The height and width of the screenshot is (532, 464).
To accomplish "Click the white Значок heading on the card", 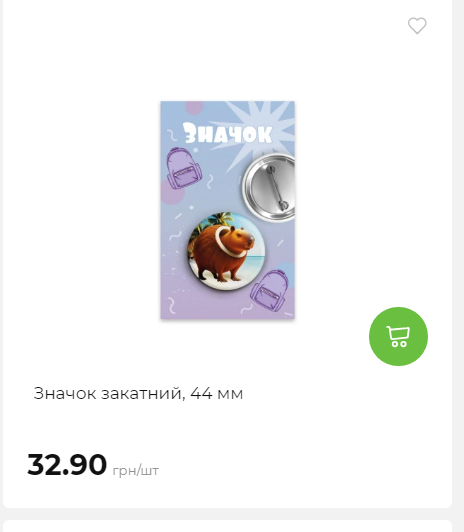I will 228,133.
